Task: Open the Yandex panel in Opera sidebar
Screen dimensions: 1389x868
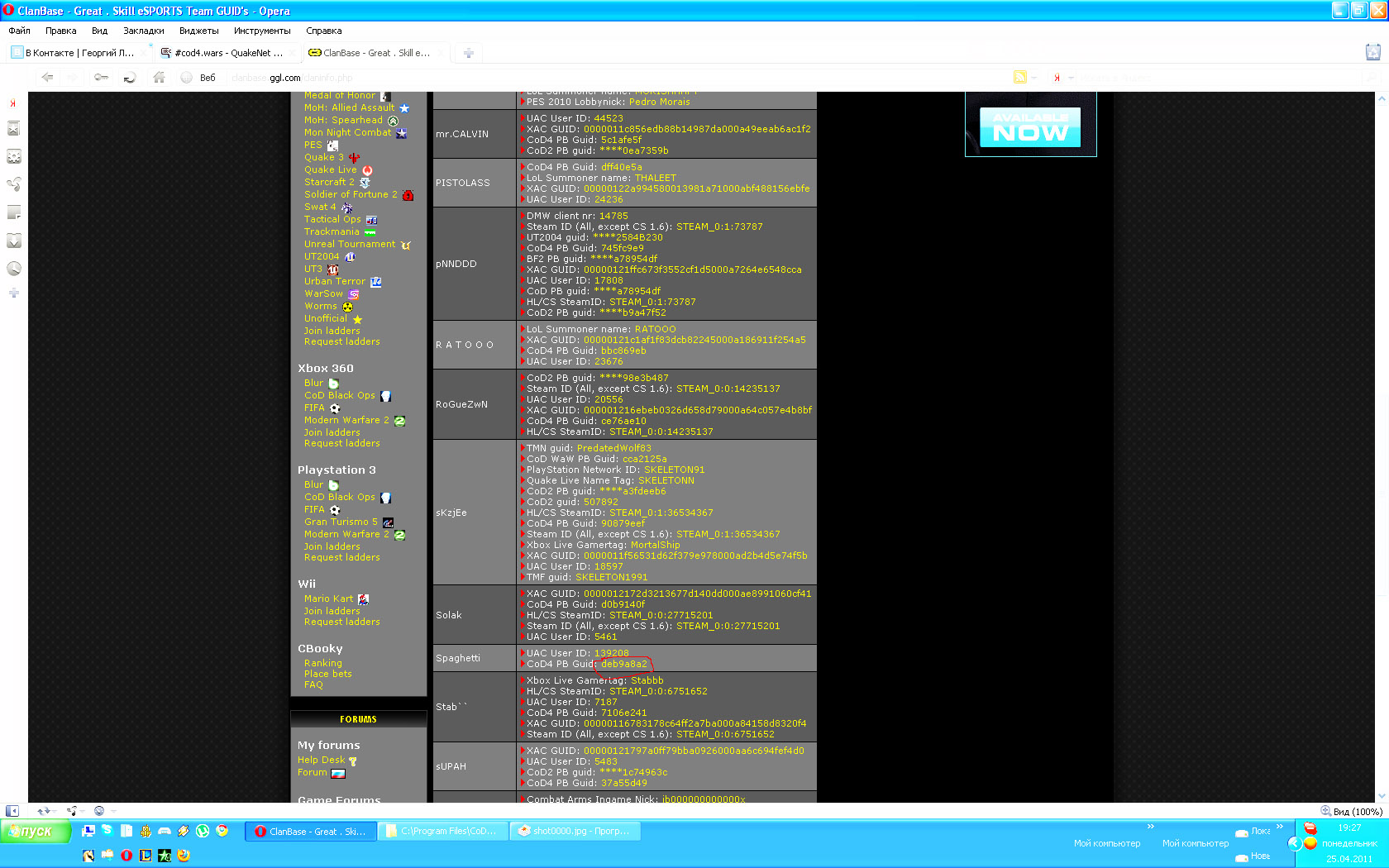Action: pyautogui.click(x=13, y=103)
